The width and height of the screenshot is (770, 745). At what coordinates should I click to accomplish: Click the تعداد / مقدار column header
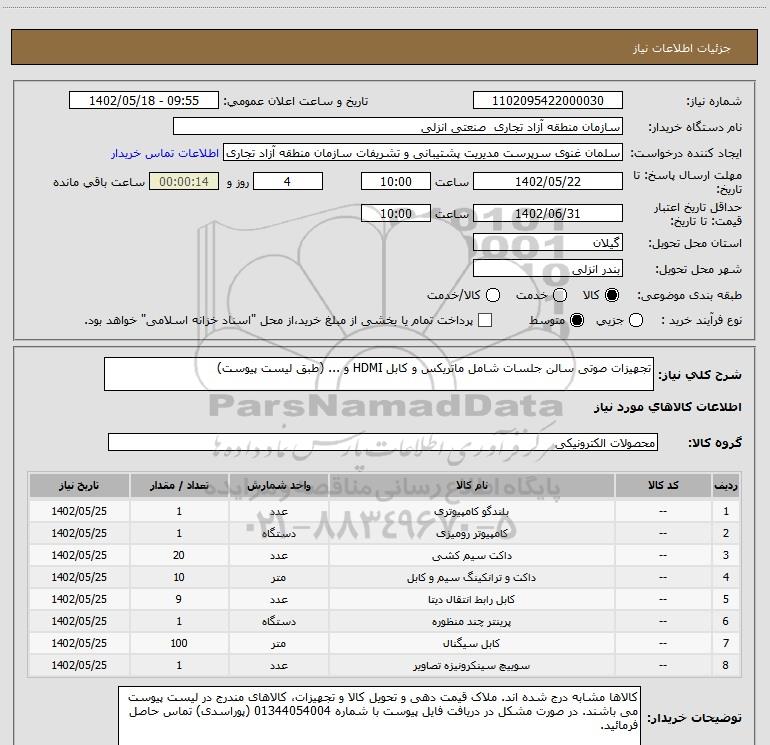point(179,486)
